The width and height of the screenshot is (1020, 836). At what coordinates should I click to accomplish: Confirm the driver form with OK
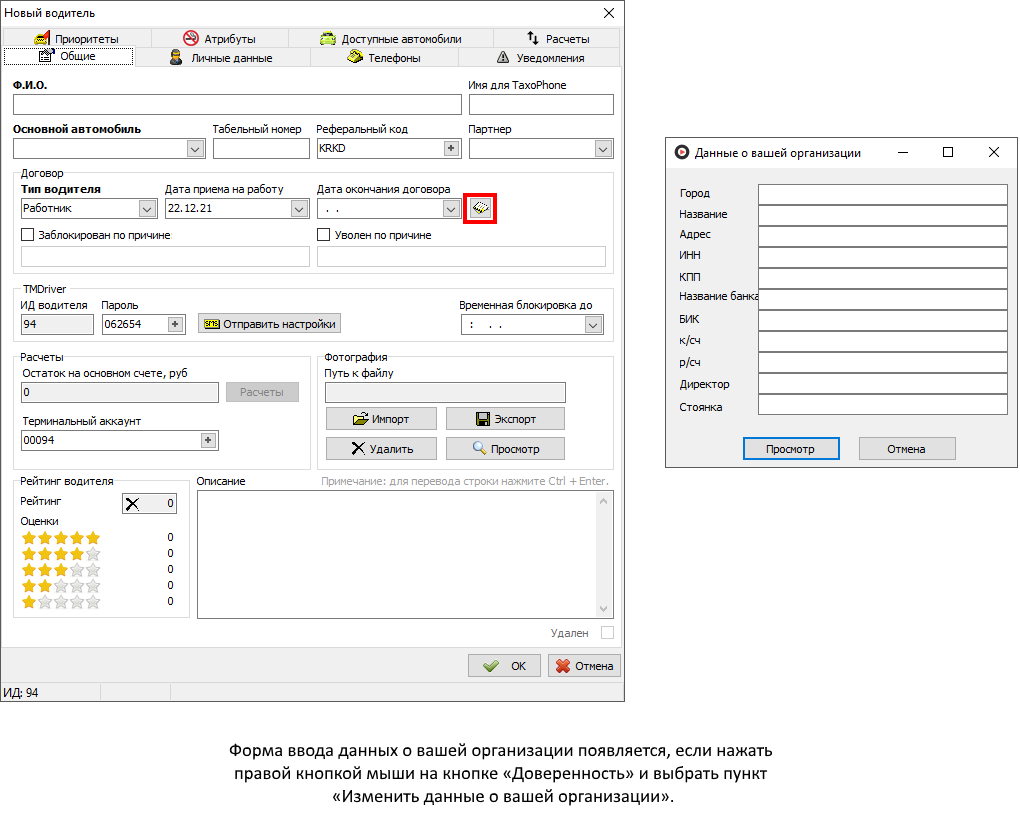tap(505, 666)
